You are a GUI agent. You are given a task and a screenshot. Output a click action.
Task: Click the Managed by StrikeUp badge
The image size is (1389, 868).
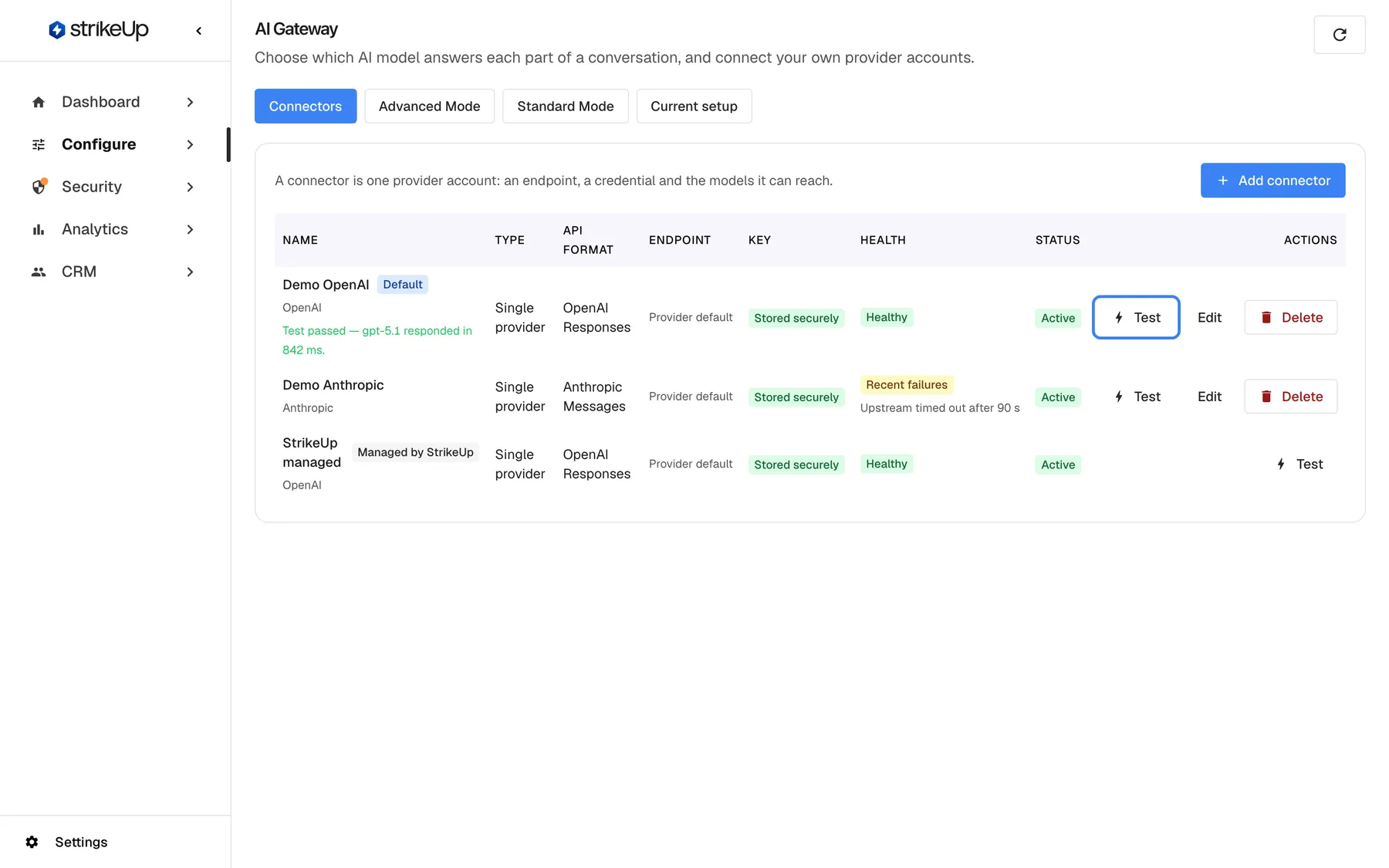[x=415, y=452]
